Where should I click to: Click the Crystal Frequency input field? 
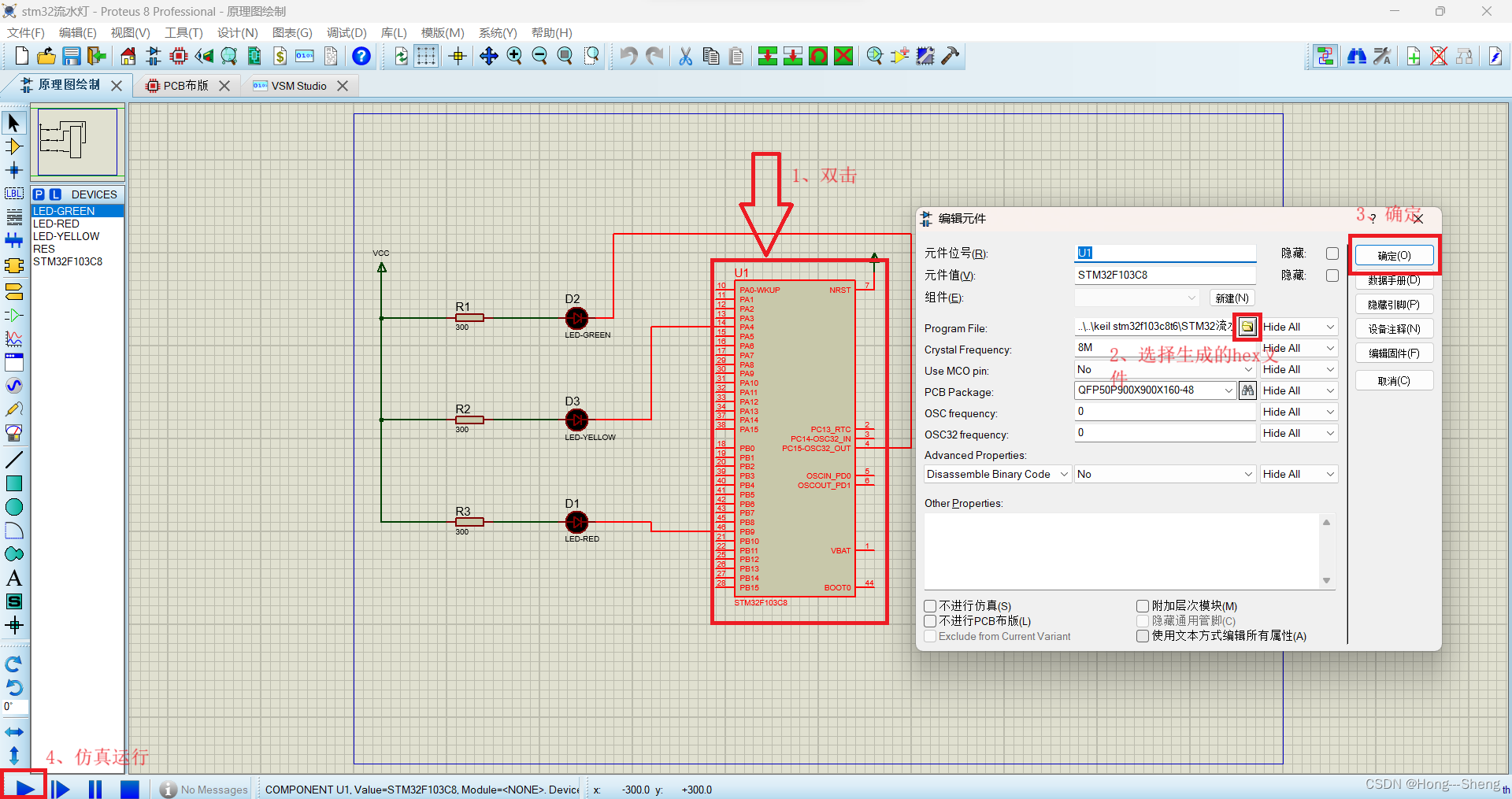1165,348
